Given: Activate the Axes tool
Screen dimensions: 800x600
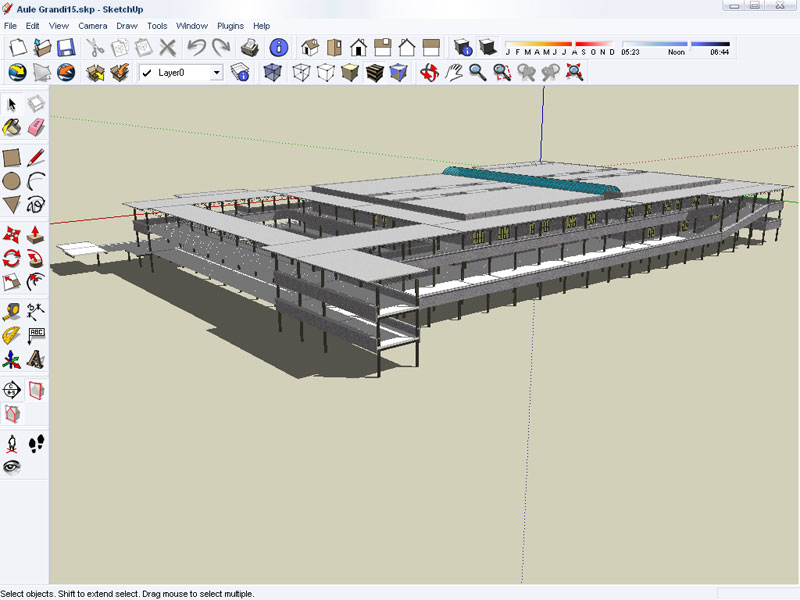Looking at the screenshot, I should [x=12, y=359].
